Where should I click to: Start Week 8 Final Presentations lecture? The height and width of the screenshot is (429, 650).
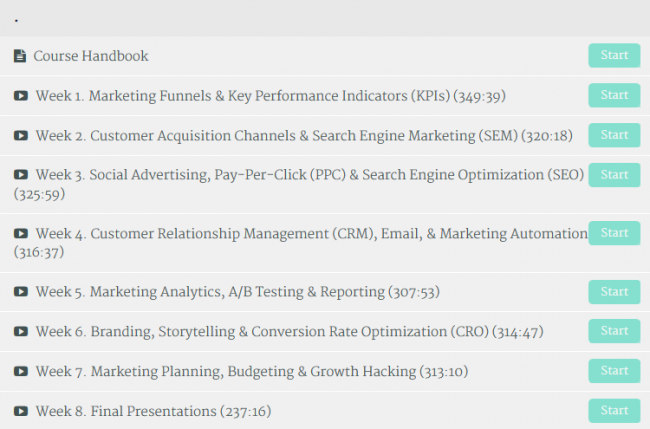[x=614, y=410]
